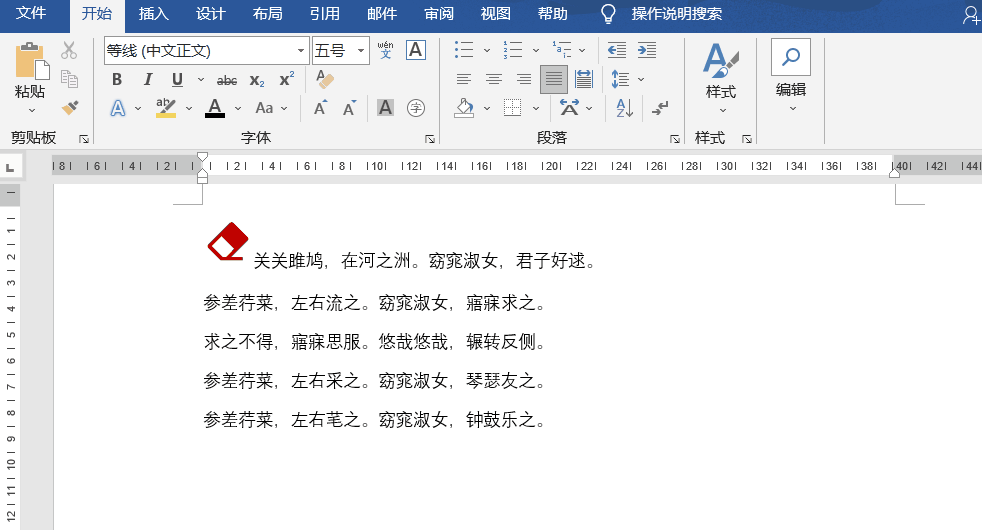Viewport: 982px width, 530px height.
Task: Apply yellow text highlight color
Action: [x=166, y=108]
